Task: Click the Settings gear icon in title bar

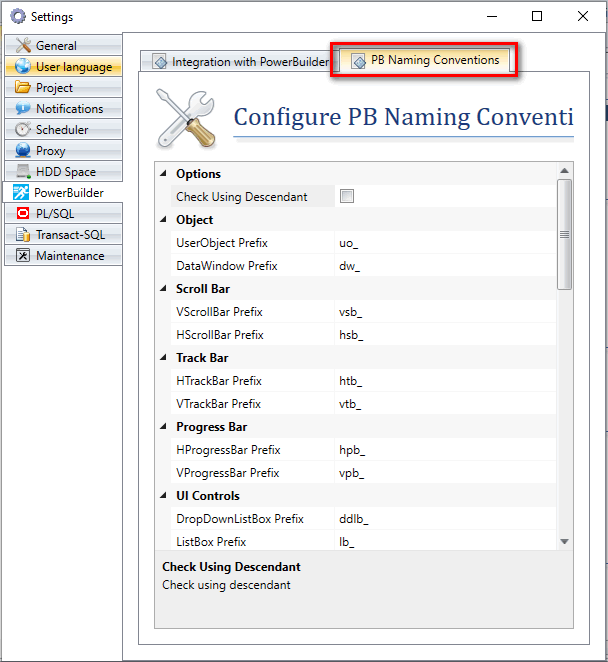Action: pos(18,16)
